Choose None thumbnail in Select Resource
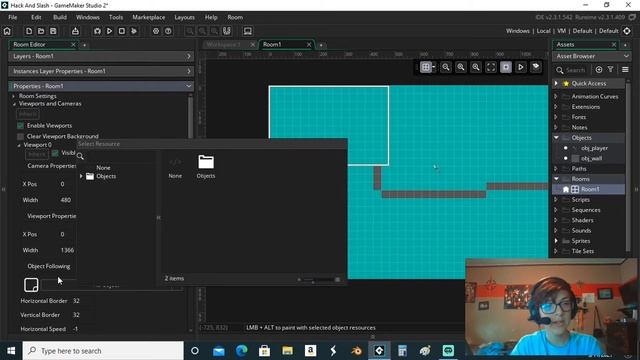Screen dimensions: 640x360 [175, 167]
